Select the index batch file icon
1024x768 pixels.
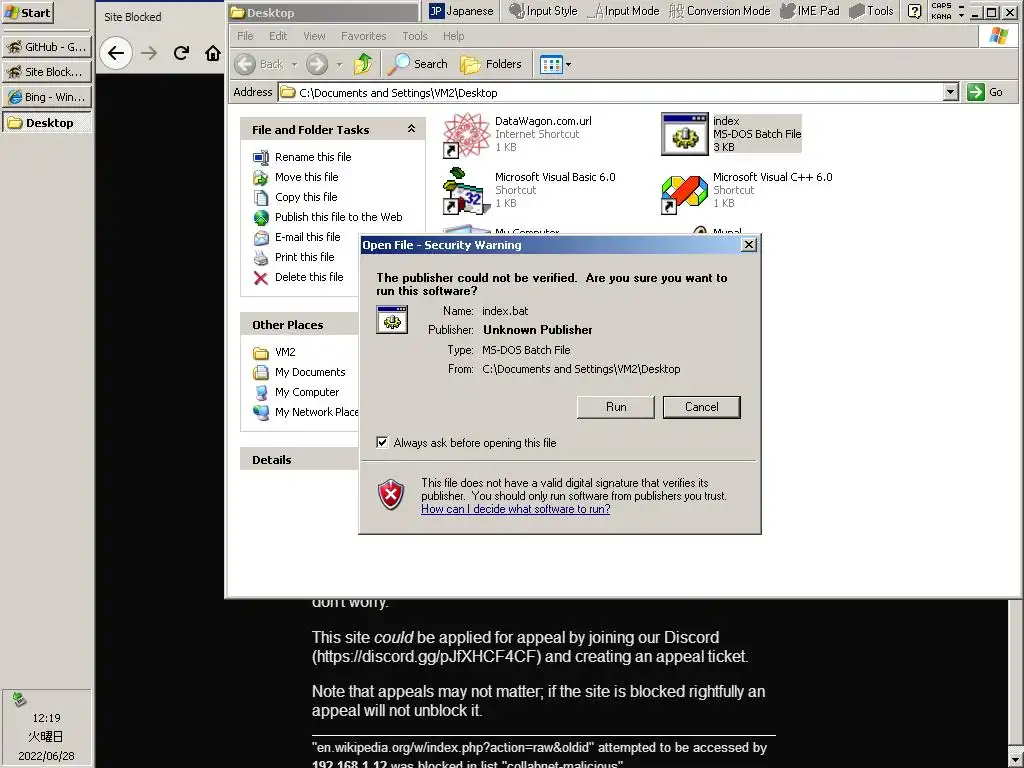point(684,134)
